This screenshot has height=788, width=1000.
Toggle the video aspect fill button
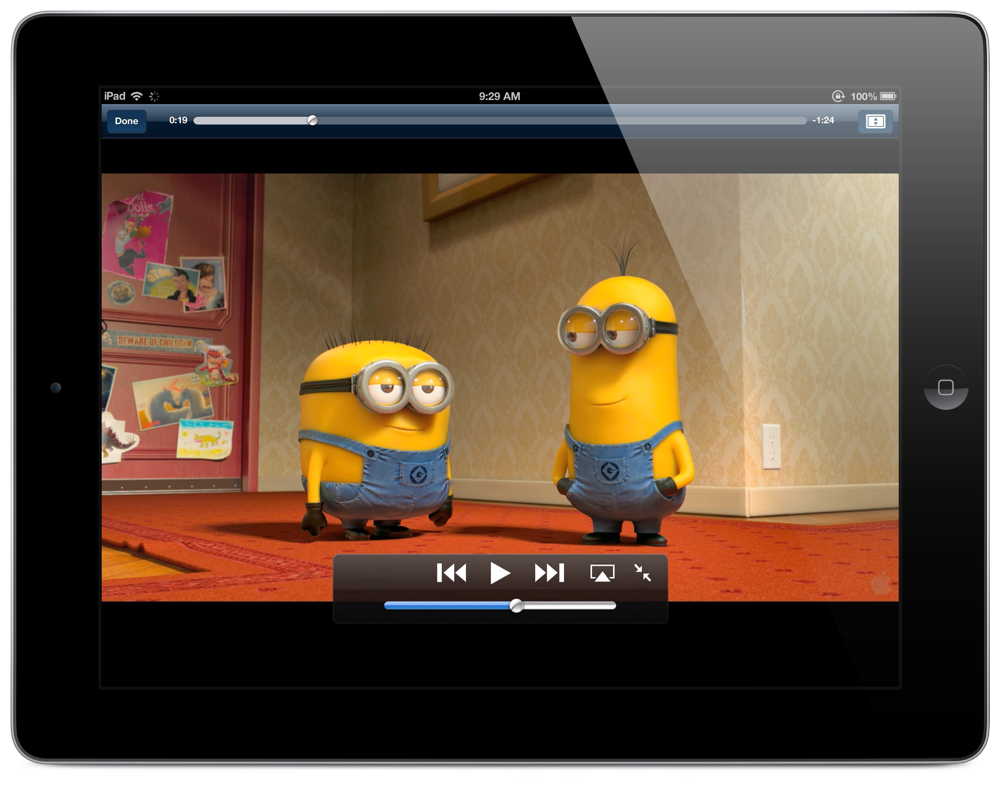[x=875, y=121]
